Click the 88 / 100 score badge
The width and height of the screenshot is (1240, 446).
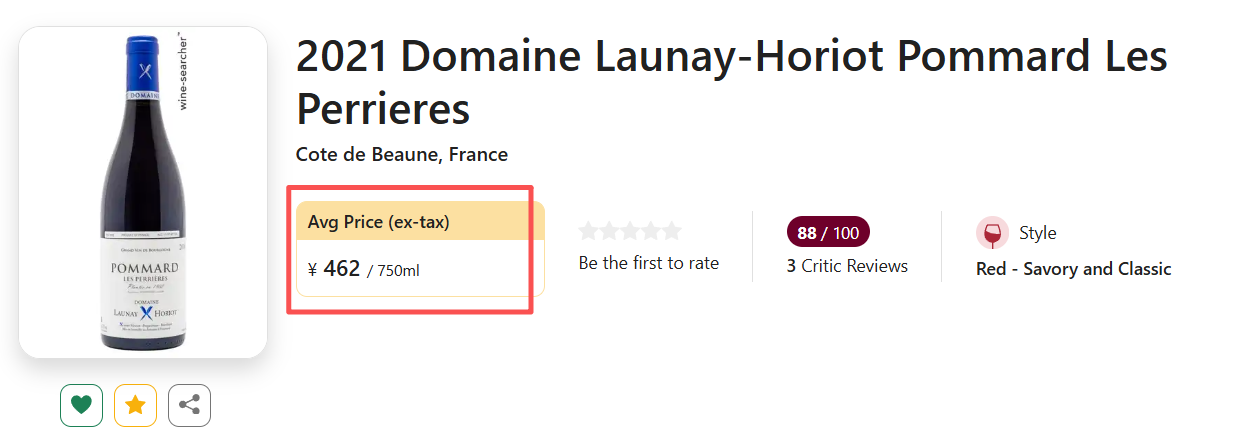[828, 233]
